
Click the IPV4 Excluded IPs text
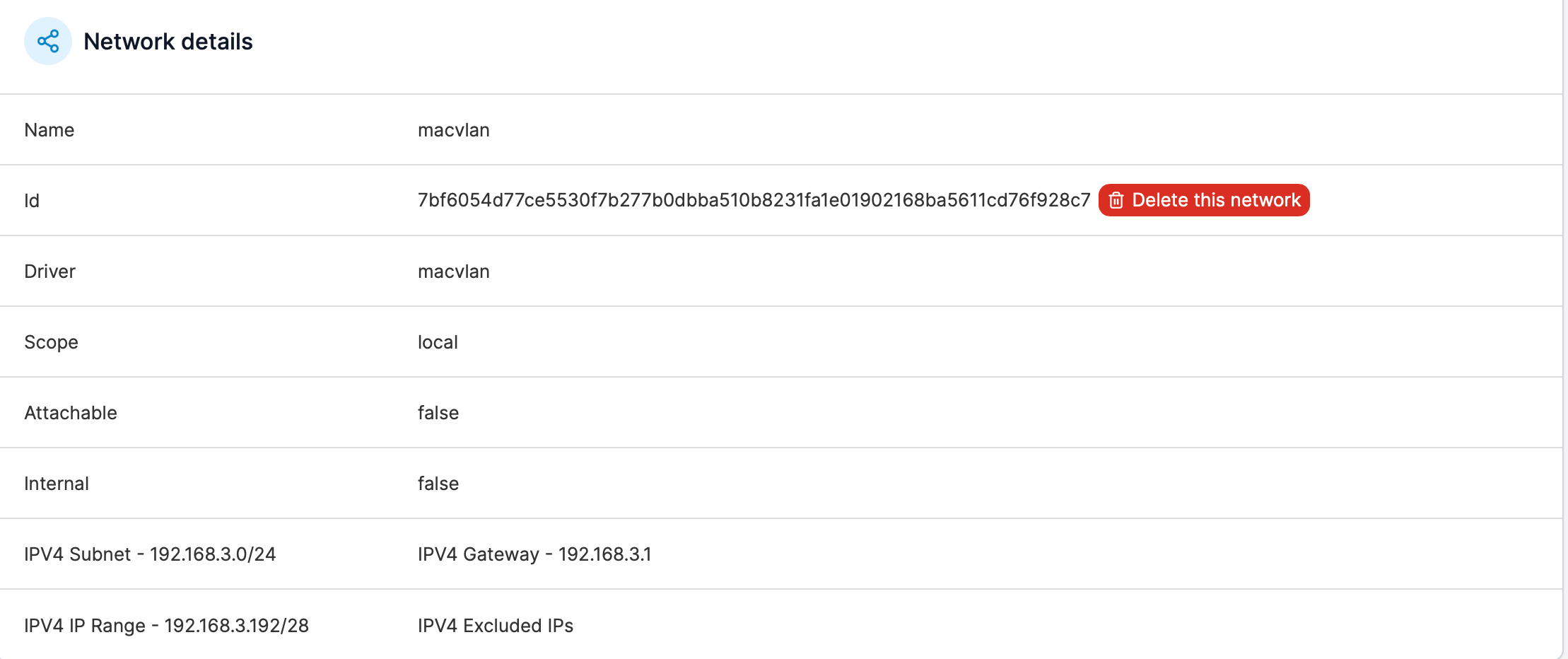(496, 626)
